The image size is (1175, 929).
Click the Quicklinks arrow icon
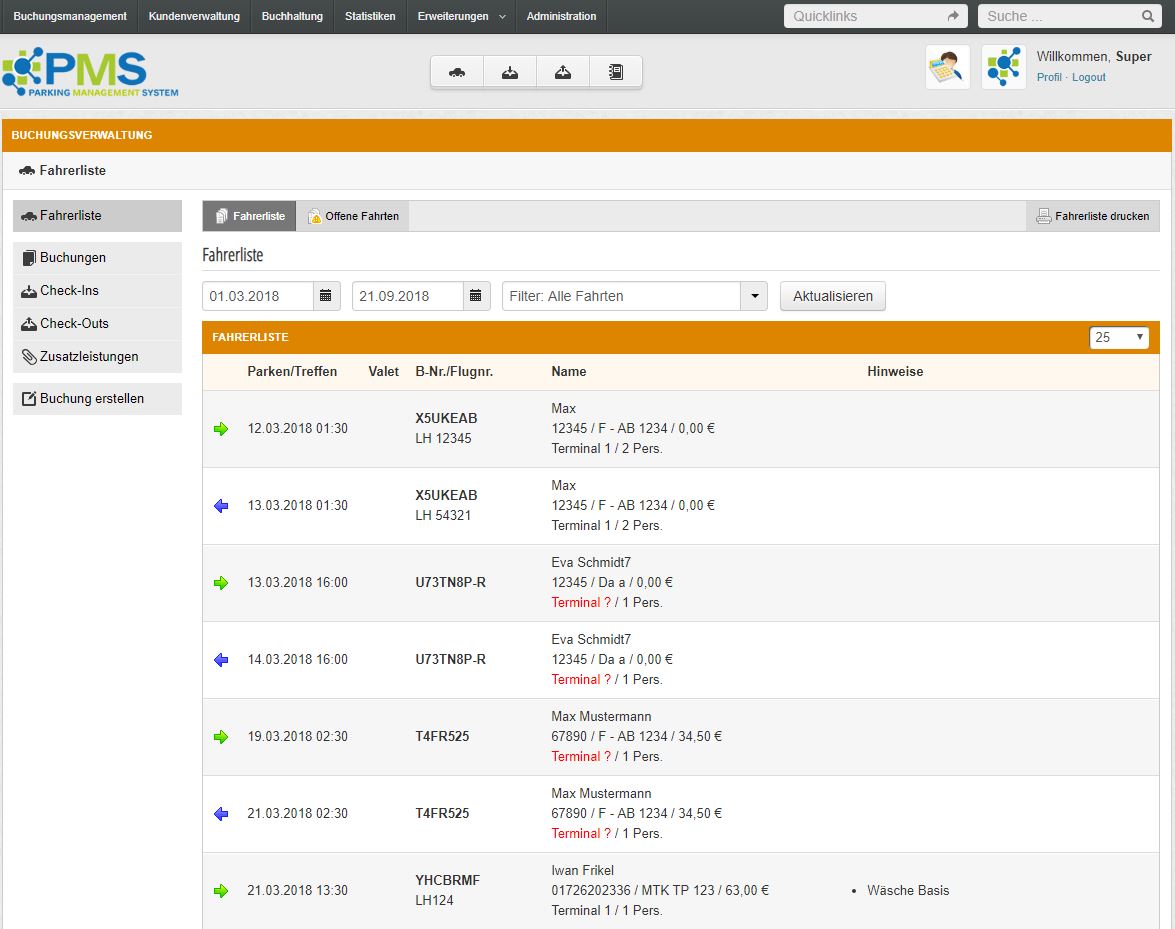point(952,16)
